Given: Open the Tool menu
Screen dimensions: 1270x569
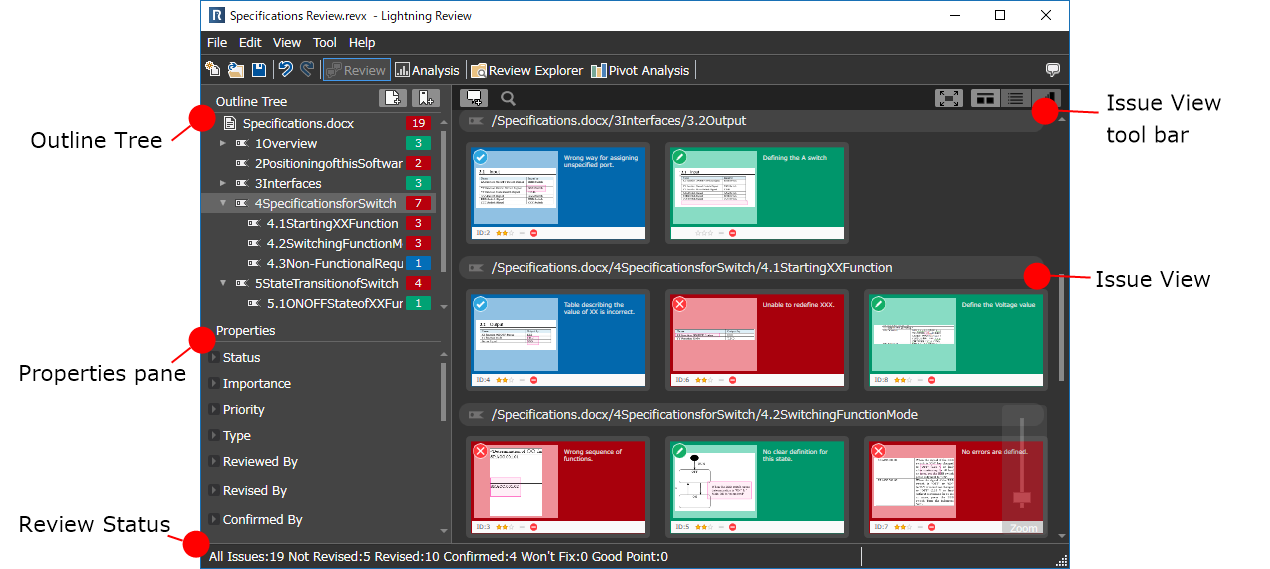Looking at the screenshot, I should pos(325,42).
